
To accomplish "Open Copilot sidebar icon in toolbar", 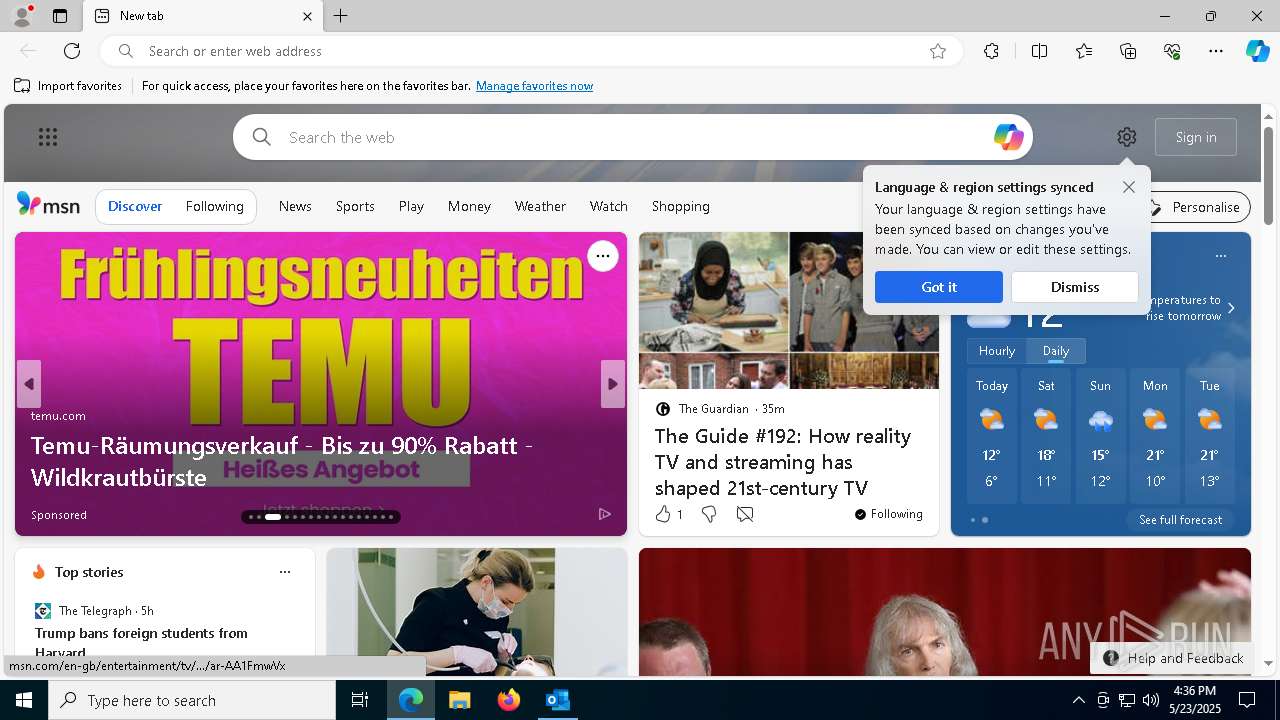I will (x=1257, y=51).
